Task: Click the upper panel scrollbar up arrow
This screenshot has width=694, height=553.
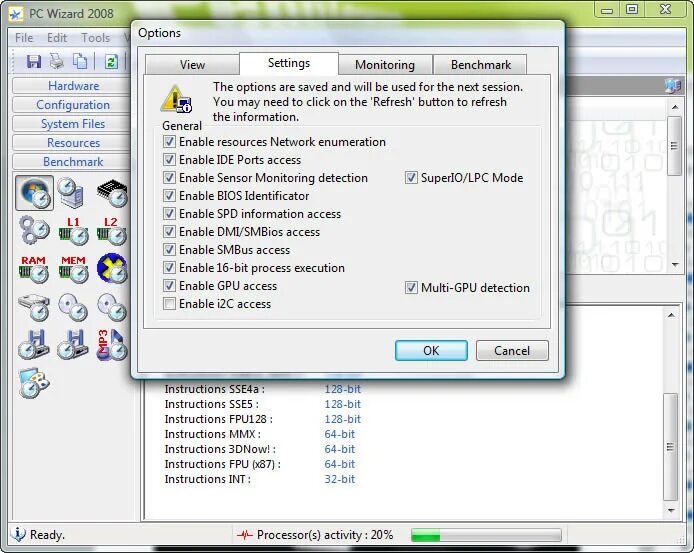Action: point(675,107)
